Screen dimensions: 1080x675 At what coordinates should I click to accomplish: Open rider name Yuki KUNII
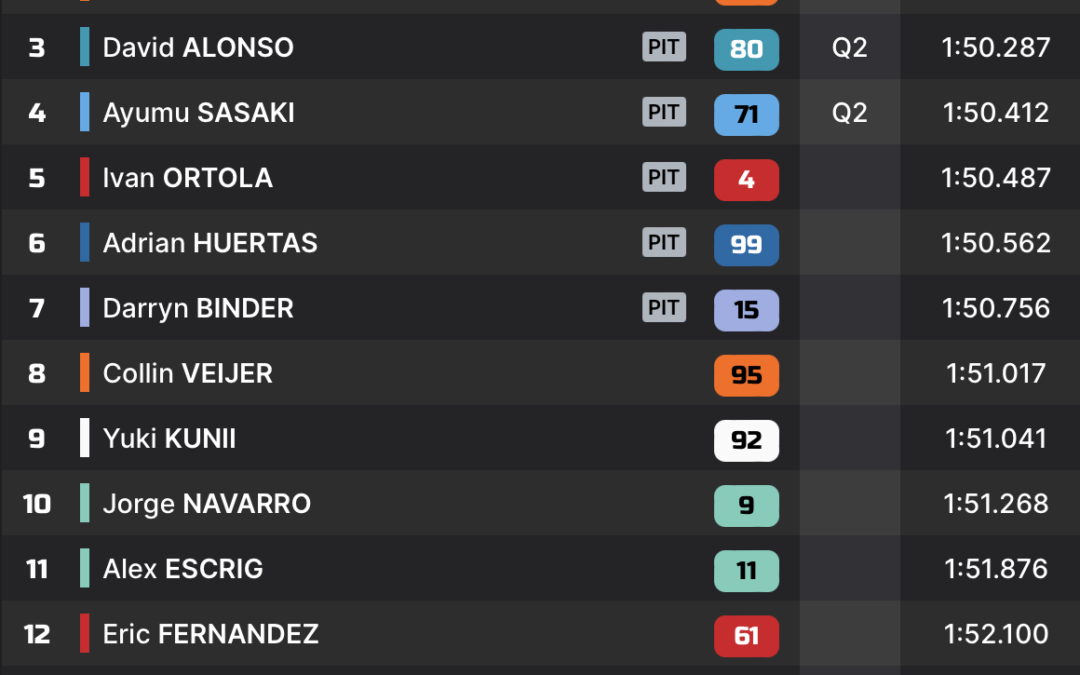pos(169,439)
